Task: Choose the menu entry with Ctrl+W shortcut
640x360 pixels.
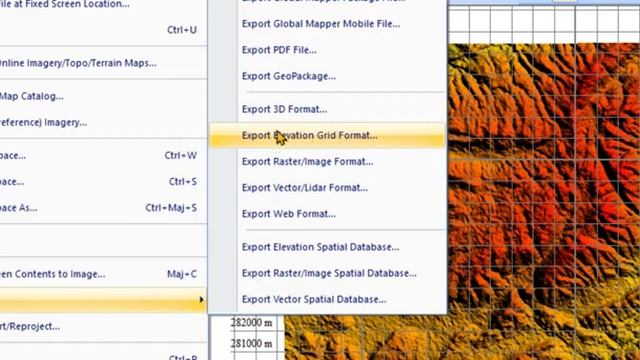Action: (103, 156)
